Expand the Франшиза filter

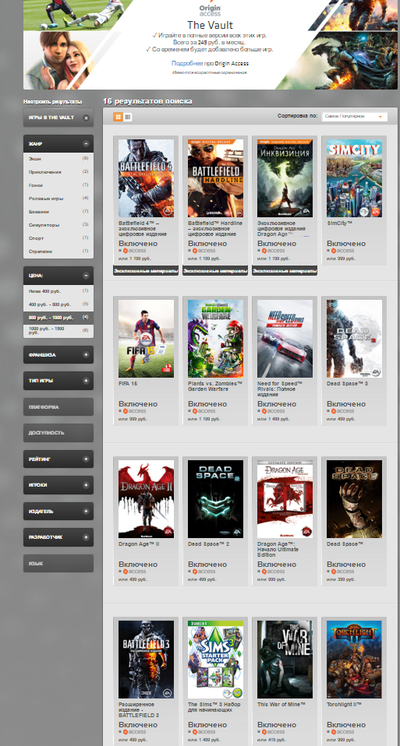86,355
